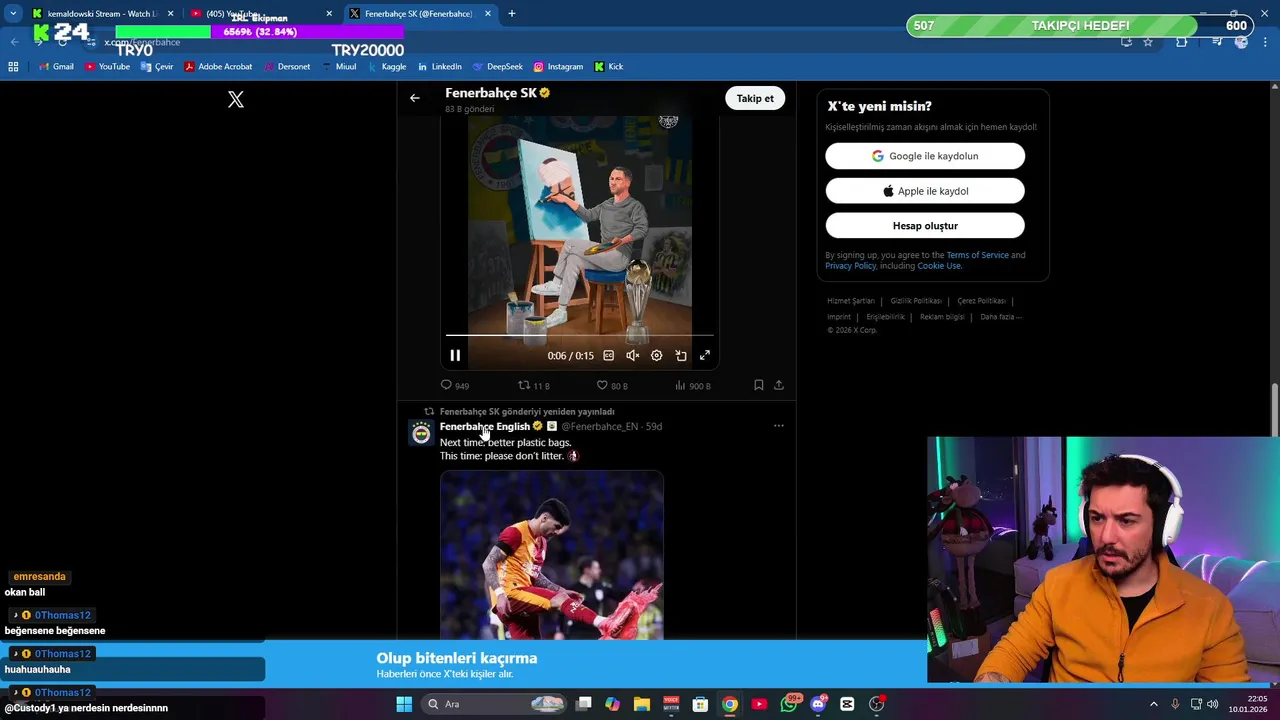Open Cookie Use link
The height and width of the screenshot is (720, 1280).
[939, 266]
